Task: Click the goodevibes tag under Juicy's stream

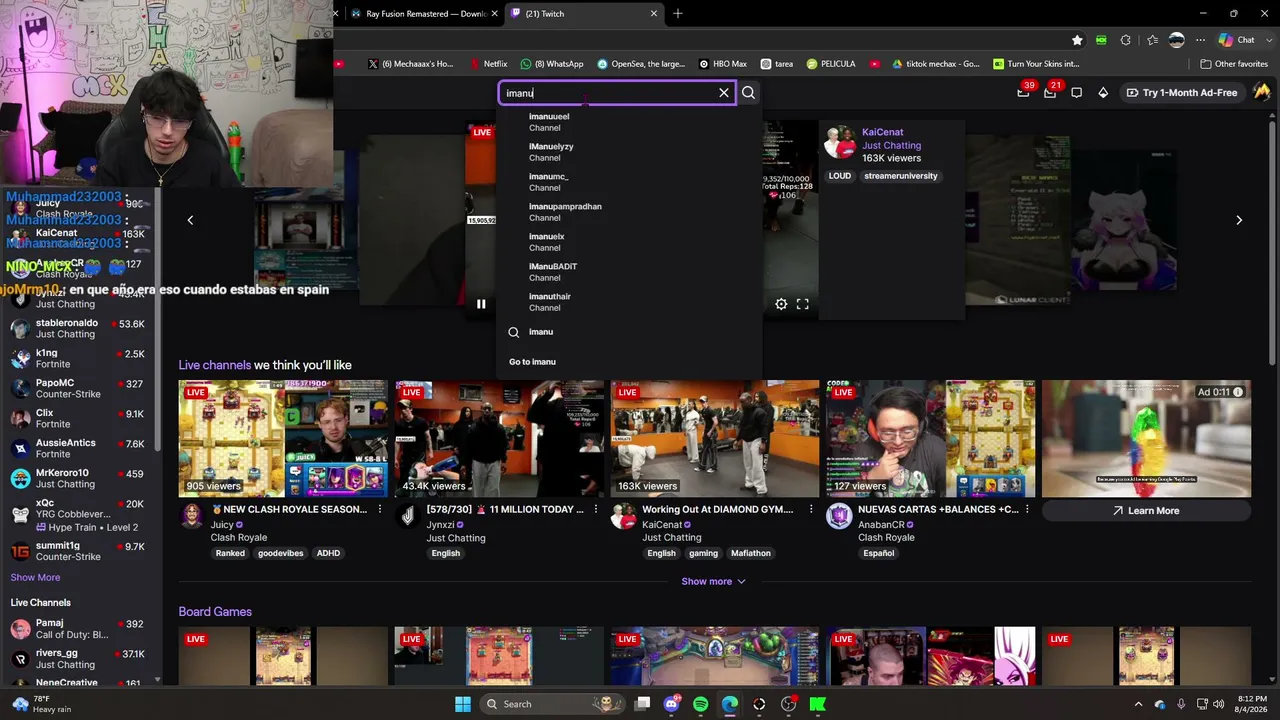Action: tap(280, 553)
